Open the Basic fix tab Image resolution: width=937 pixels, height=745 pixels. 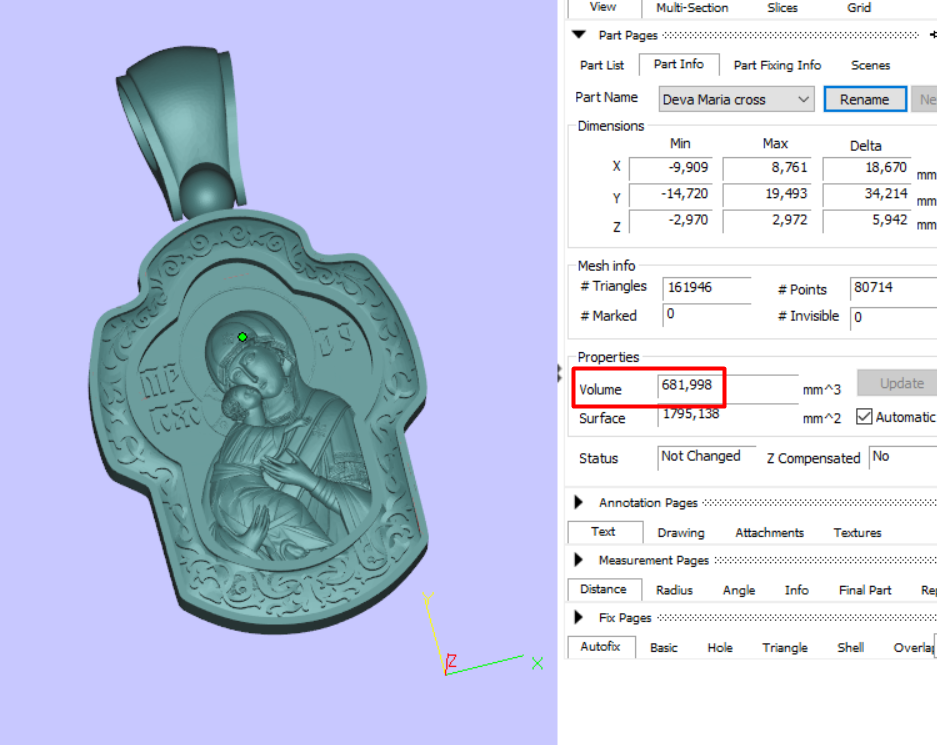click(663, 648)
